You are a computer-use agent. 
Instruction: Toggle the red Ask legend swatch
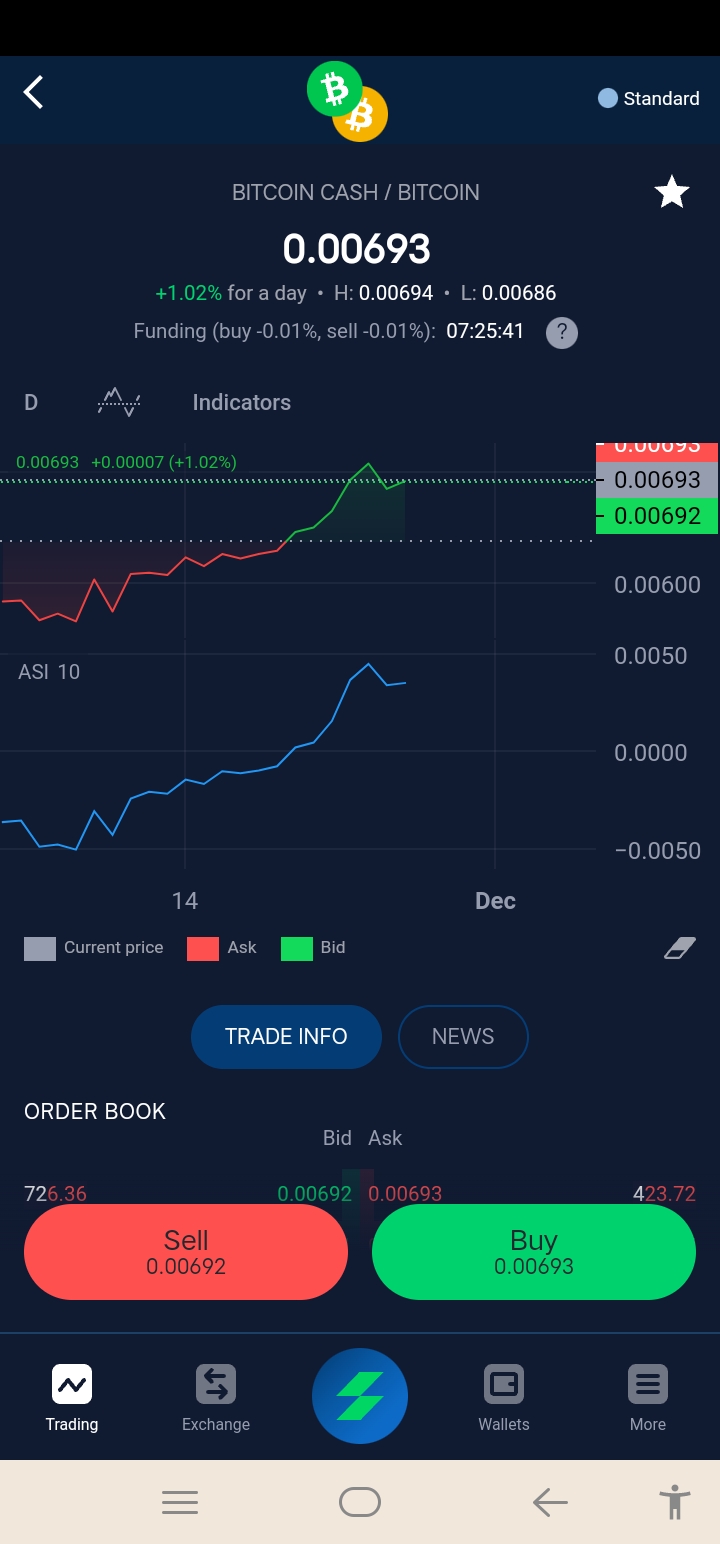point(203,949)
